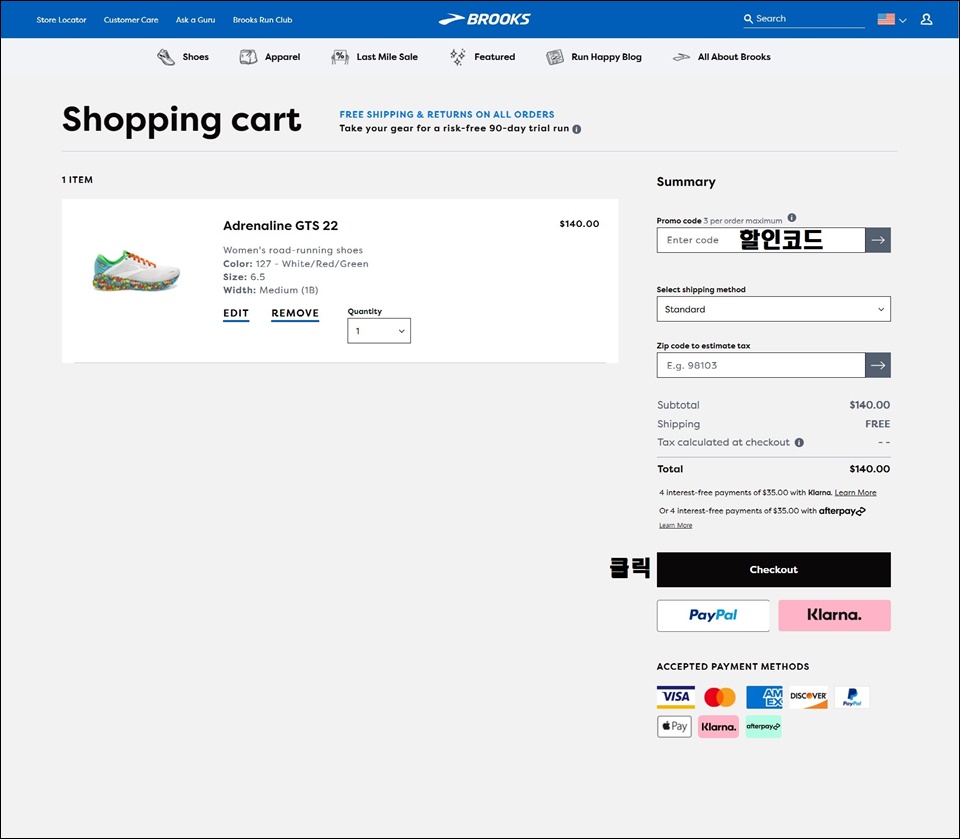Image resolution: width=960 pixels, height=839 pixels.
Task: Click the Subtotal $140.00 amount
Action: [x=869, y=405]
